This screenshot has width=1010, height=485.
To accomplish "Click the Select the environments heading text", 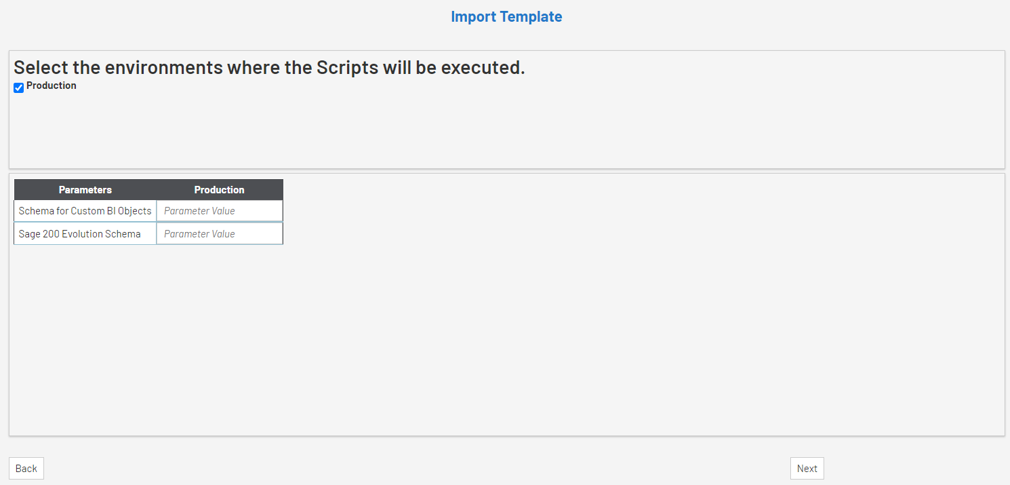I will pyautogui.click(x=268, y=68).
